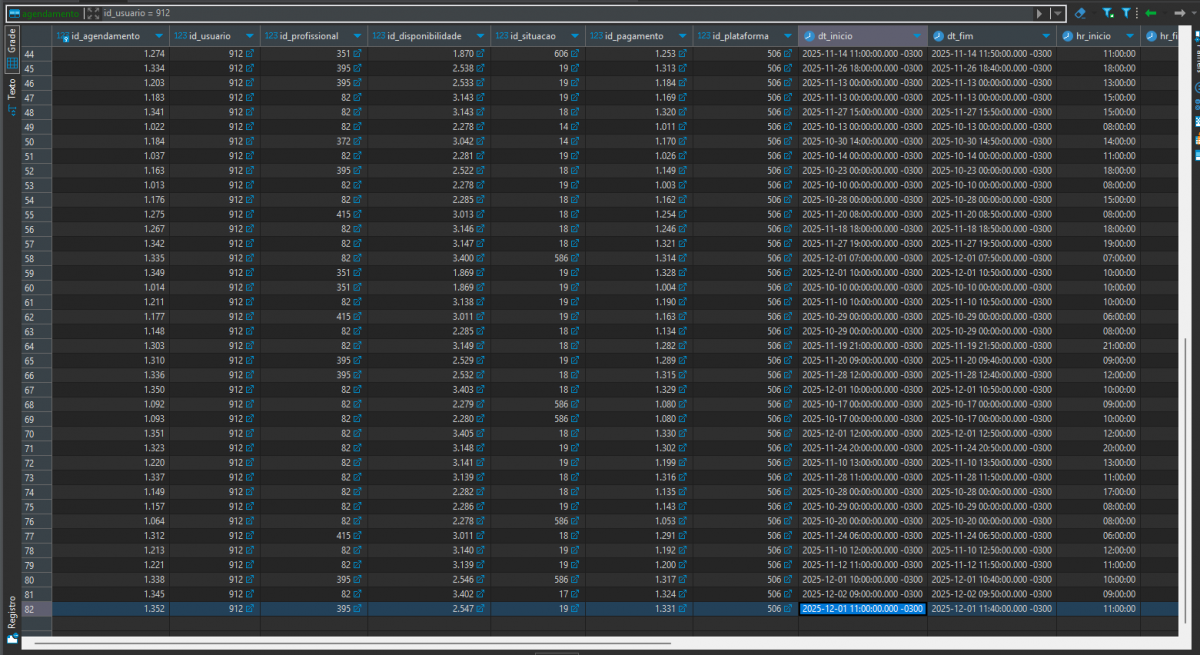Click the green back navigation arrow
The height and width of the screenshot is (655, 1200).
click(1151, 13)
